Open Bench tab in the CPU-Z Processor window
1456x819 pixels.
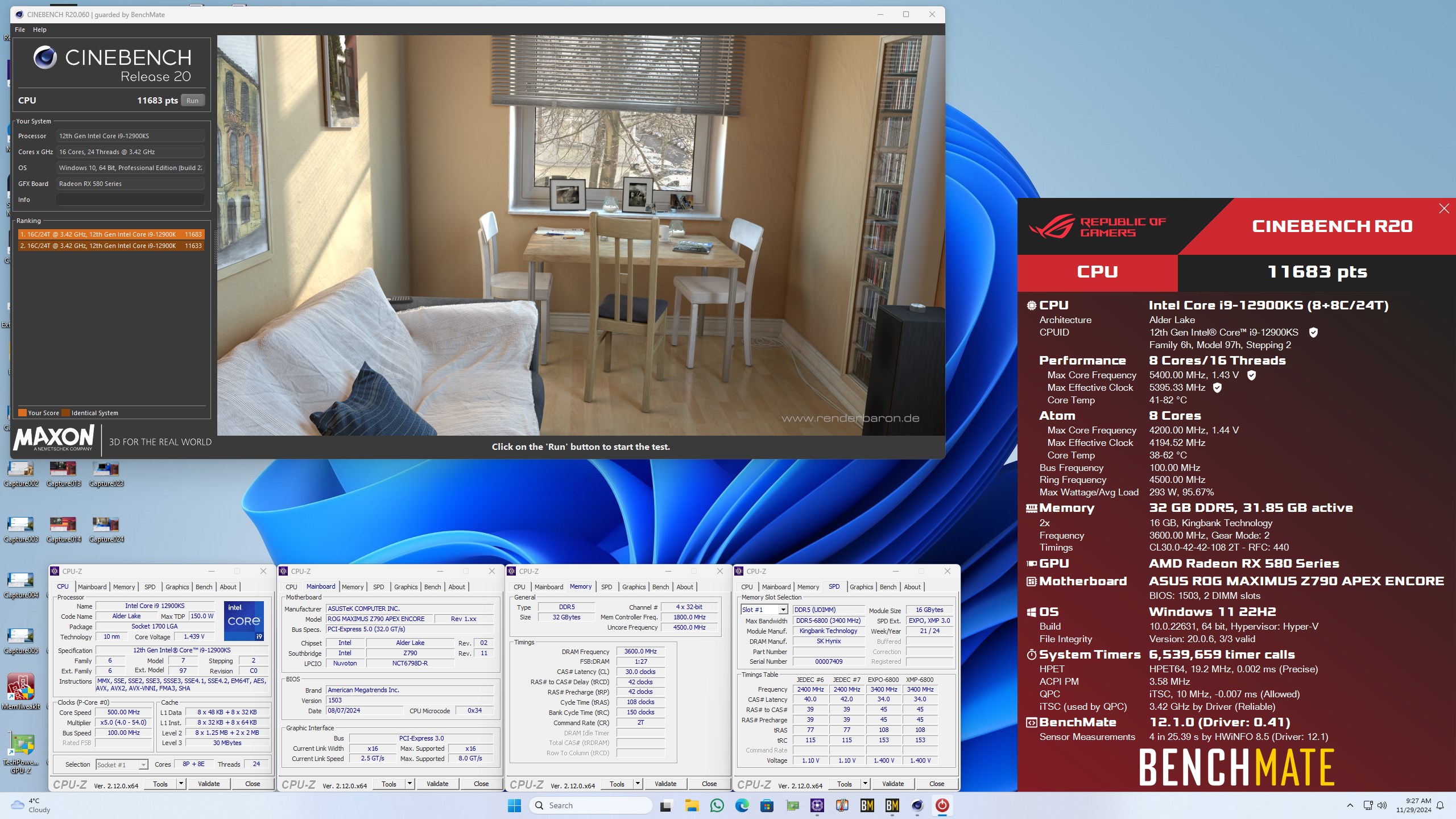204,587
